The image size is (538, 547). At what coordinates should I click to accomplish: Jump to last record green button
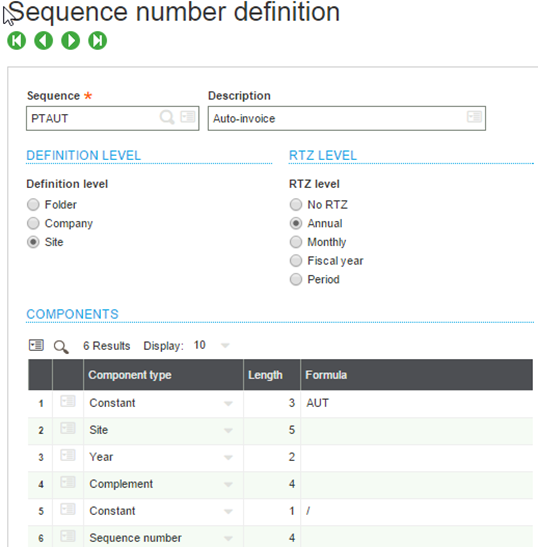pyautogui.click(x=98, y=40)
